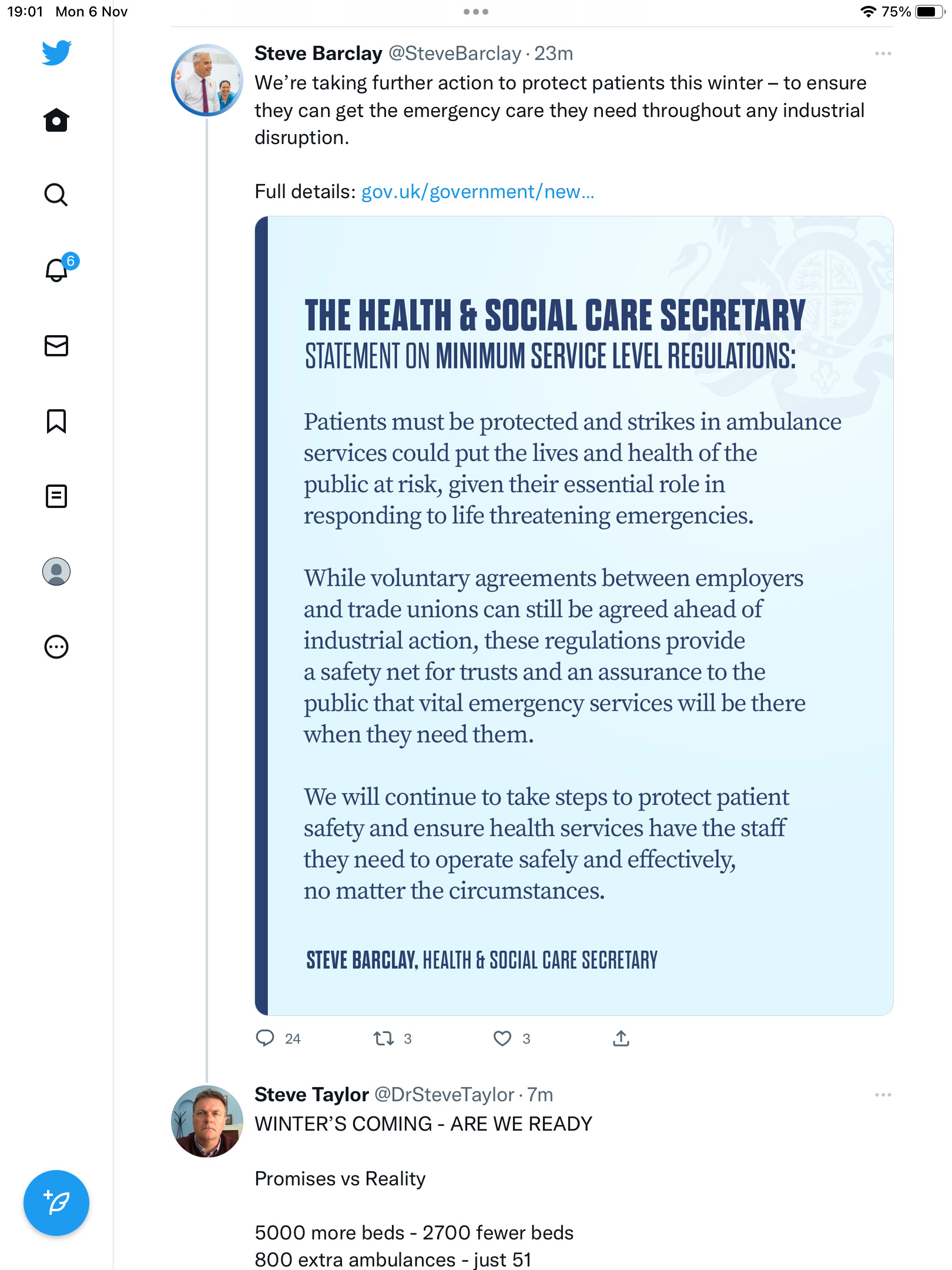Open Lists icon in sidebar
The image size is (952, 1270).
pos(56,496)
